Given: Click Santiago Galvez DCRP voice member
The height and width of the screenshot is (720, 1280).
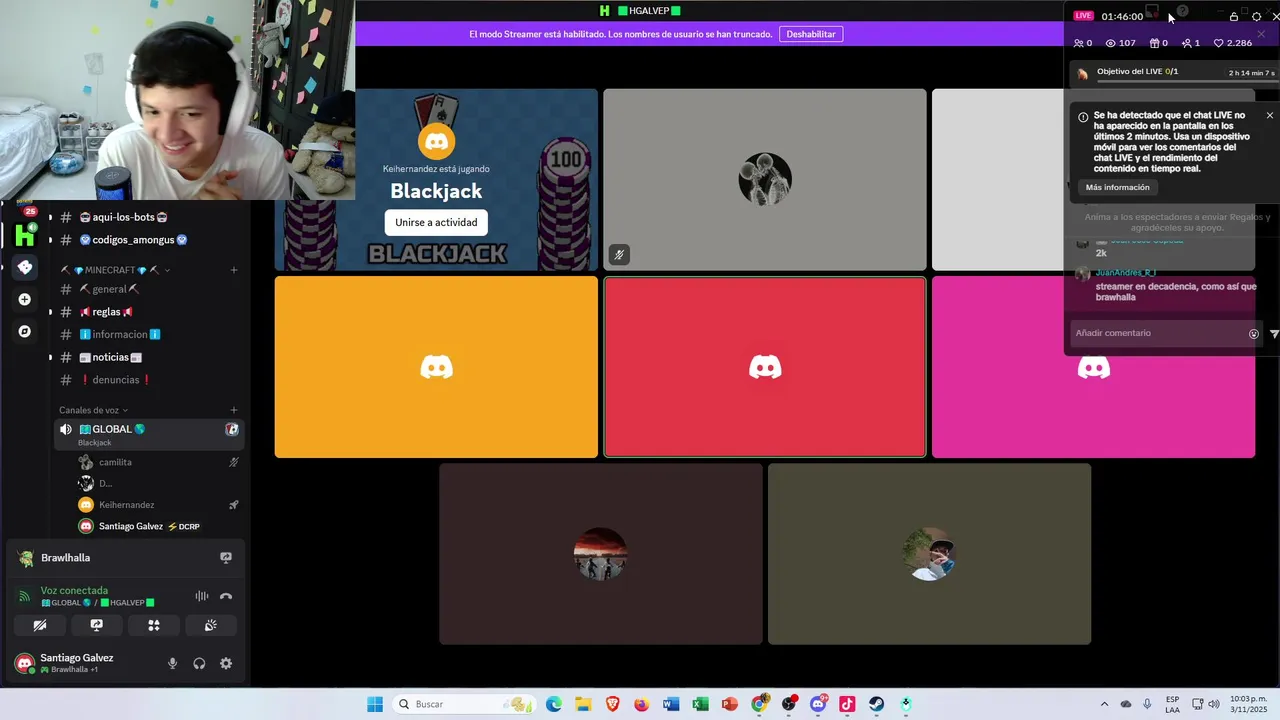Looking at the screenshot, I should (160, 526).
